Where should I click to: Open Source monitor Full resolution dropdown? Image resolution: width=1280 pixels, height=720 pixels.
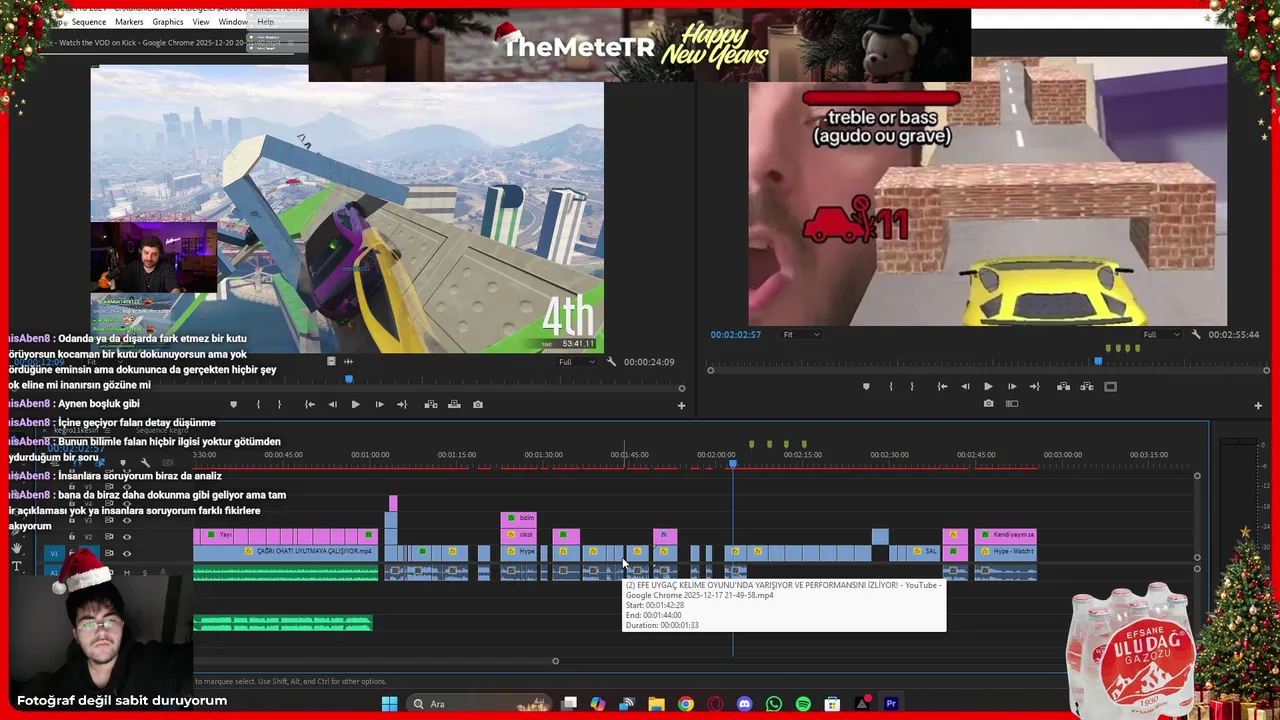point(575,362)
